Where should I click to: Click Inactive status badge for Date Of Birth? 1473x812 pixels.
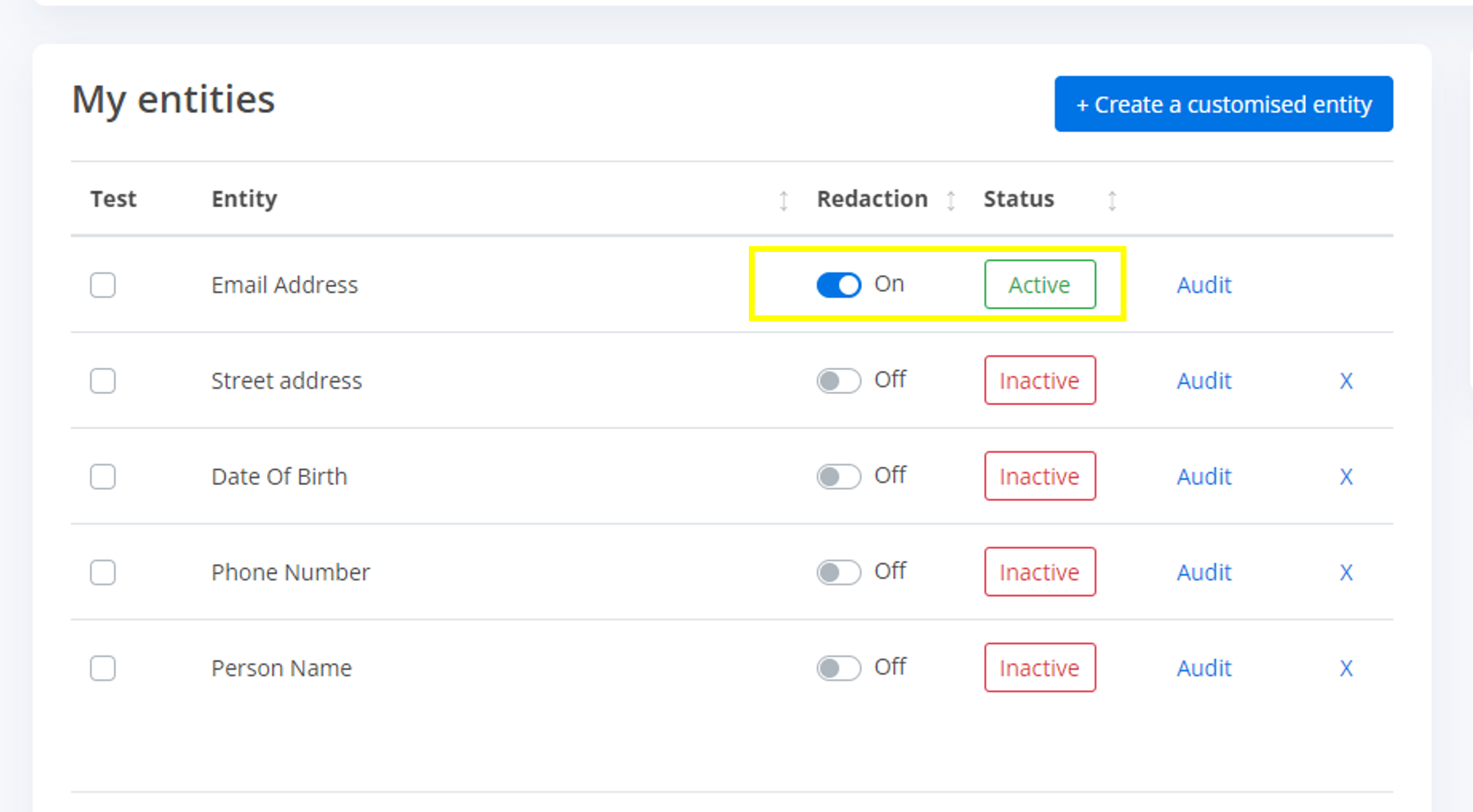pos(1040,477)
